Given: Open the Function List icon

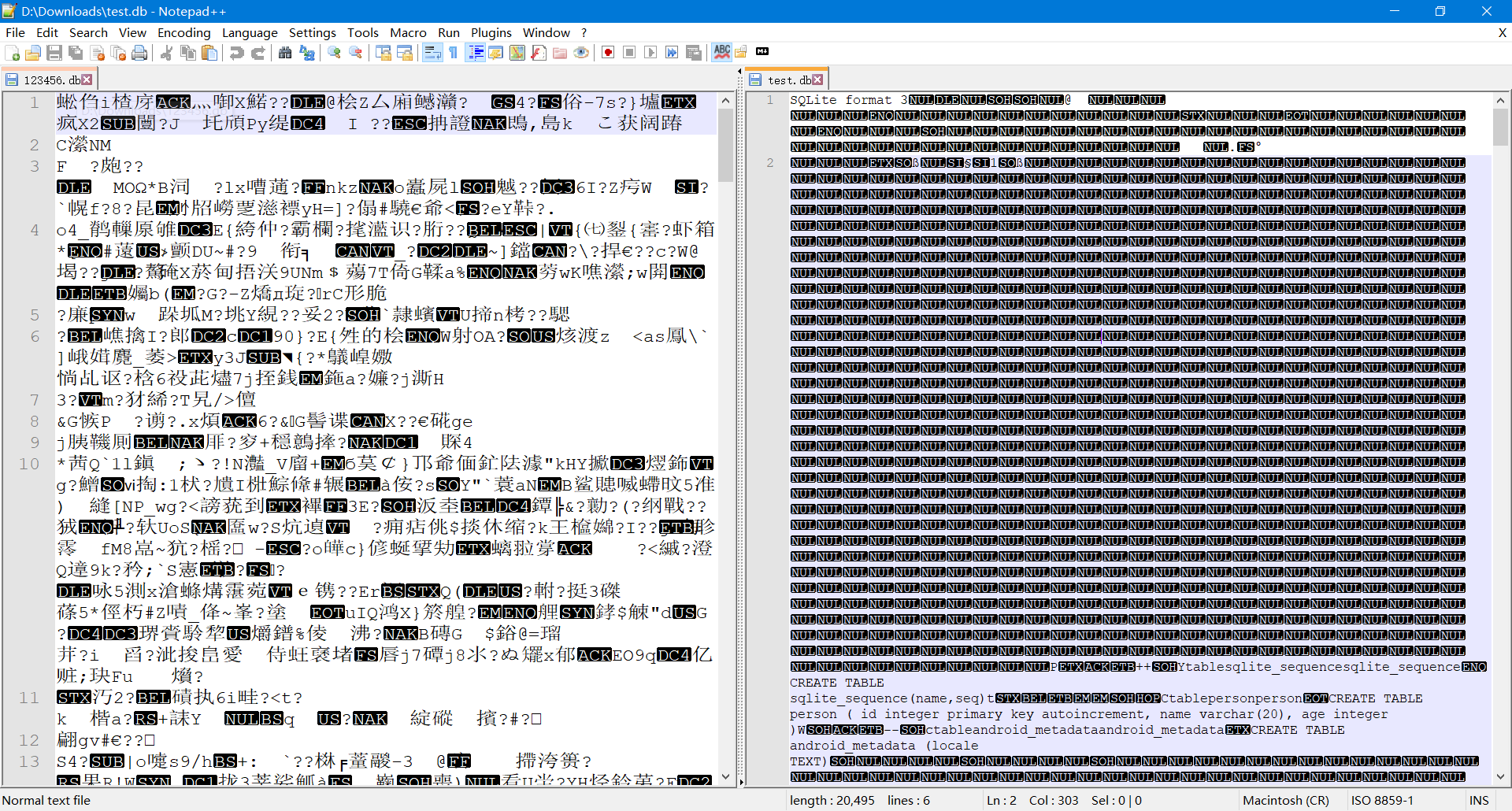Looking at the screenshot, I should pos(538,53).
